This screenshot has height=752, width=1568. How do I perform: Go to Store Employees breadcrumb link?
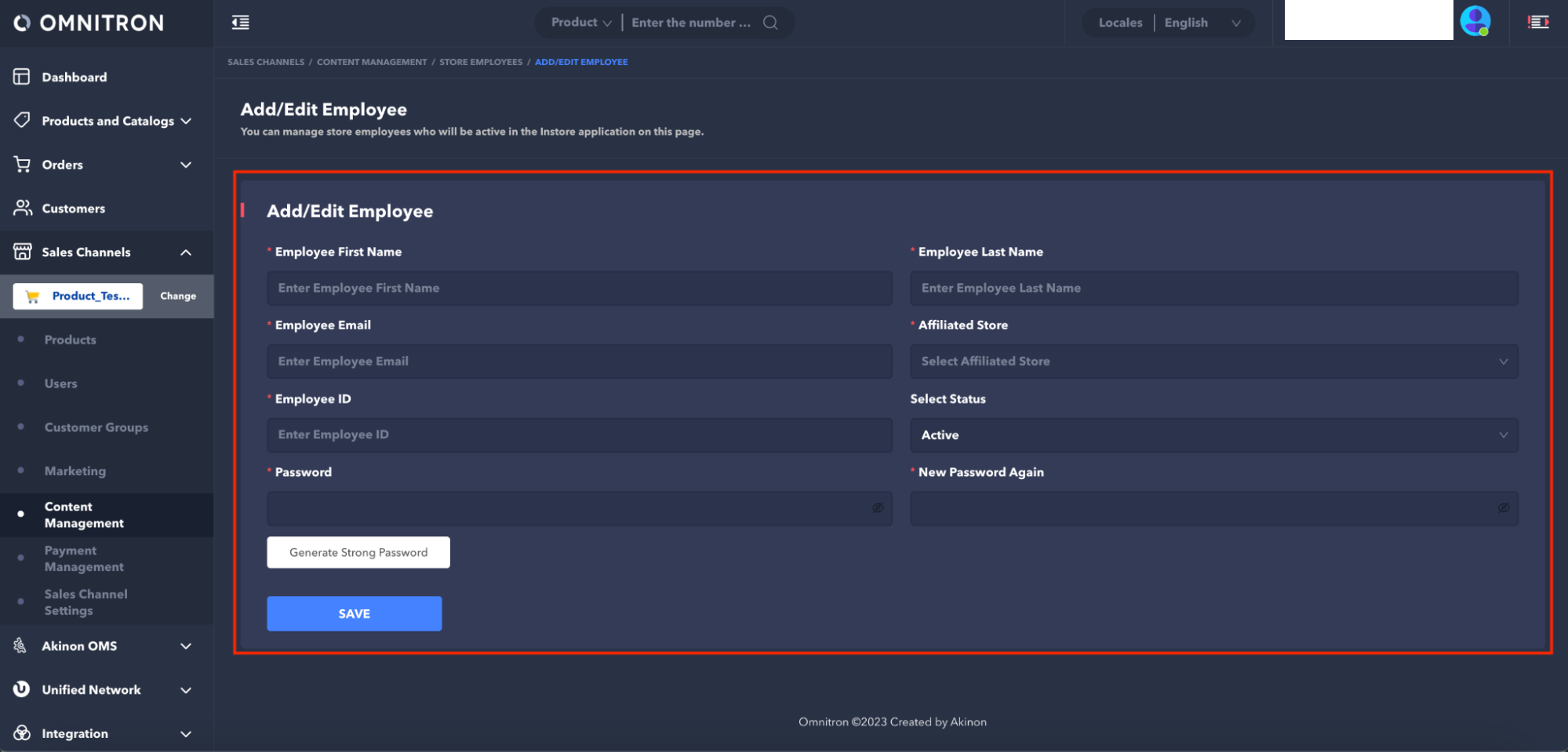480,62
